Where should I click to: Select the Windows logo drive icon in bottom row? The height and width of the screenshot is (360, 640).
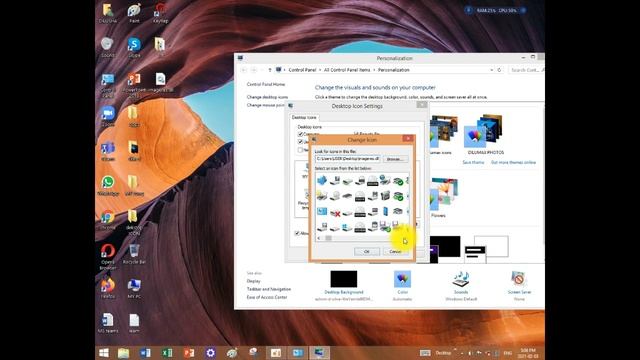[347, 227]
